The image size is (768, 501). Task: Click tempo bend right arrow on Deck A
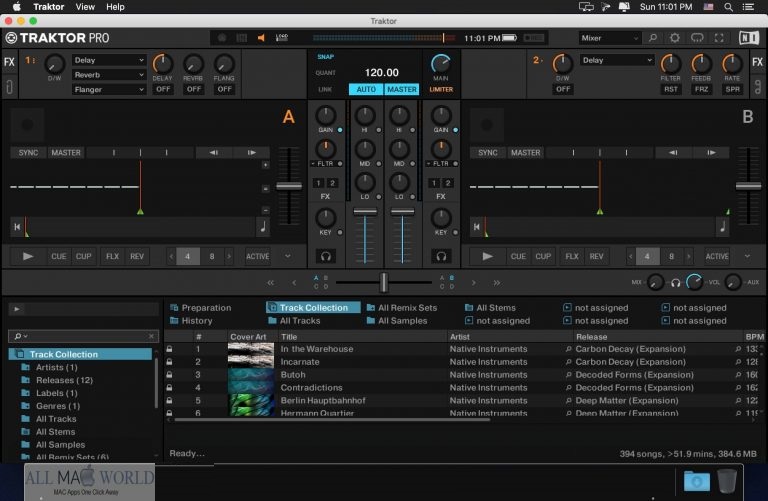click(251, 153)
